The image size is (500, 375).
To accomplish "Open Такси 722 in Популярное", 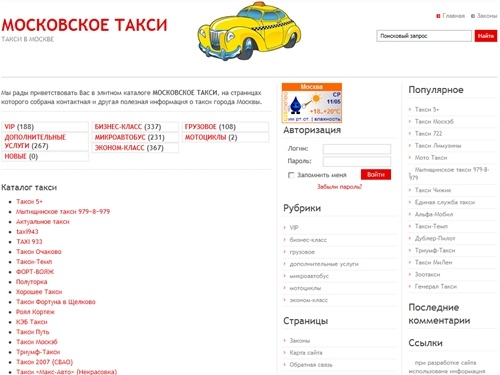I will tap(428, 133).
